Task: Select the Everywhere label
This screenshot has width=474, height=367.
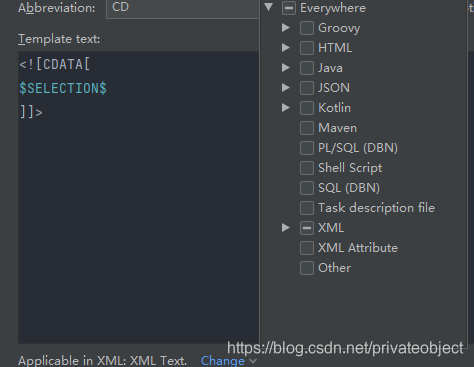Action: click(333, 8)
